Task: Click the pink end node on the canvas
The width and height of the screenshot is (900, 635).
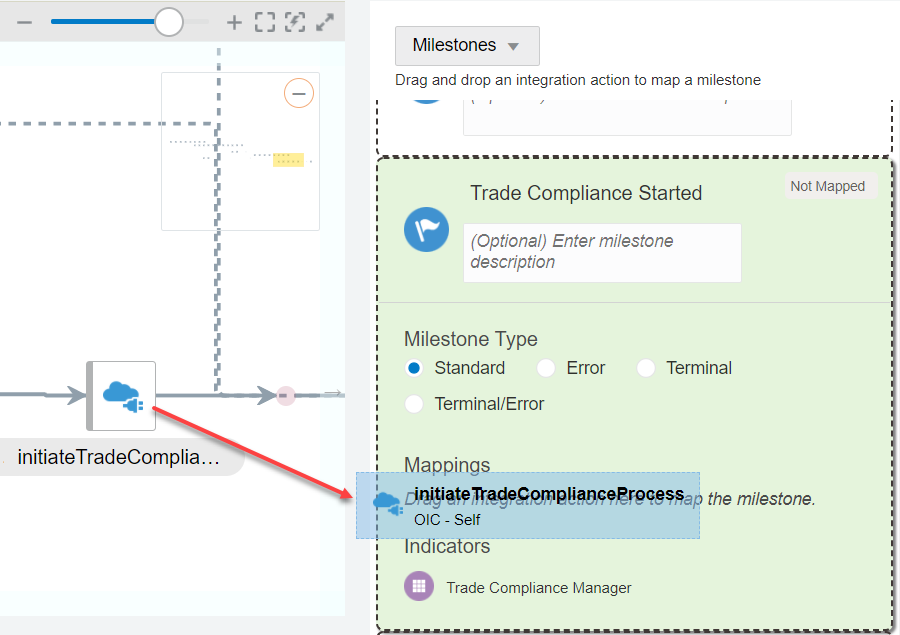Action: (285, 395)
